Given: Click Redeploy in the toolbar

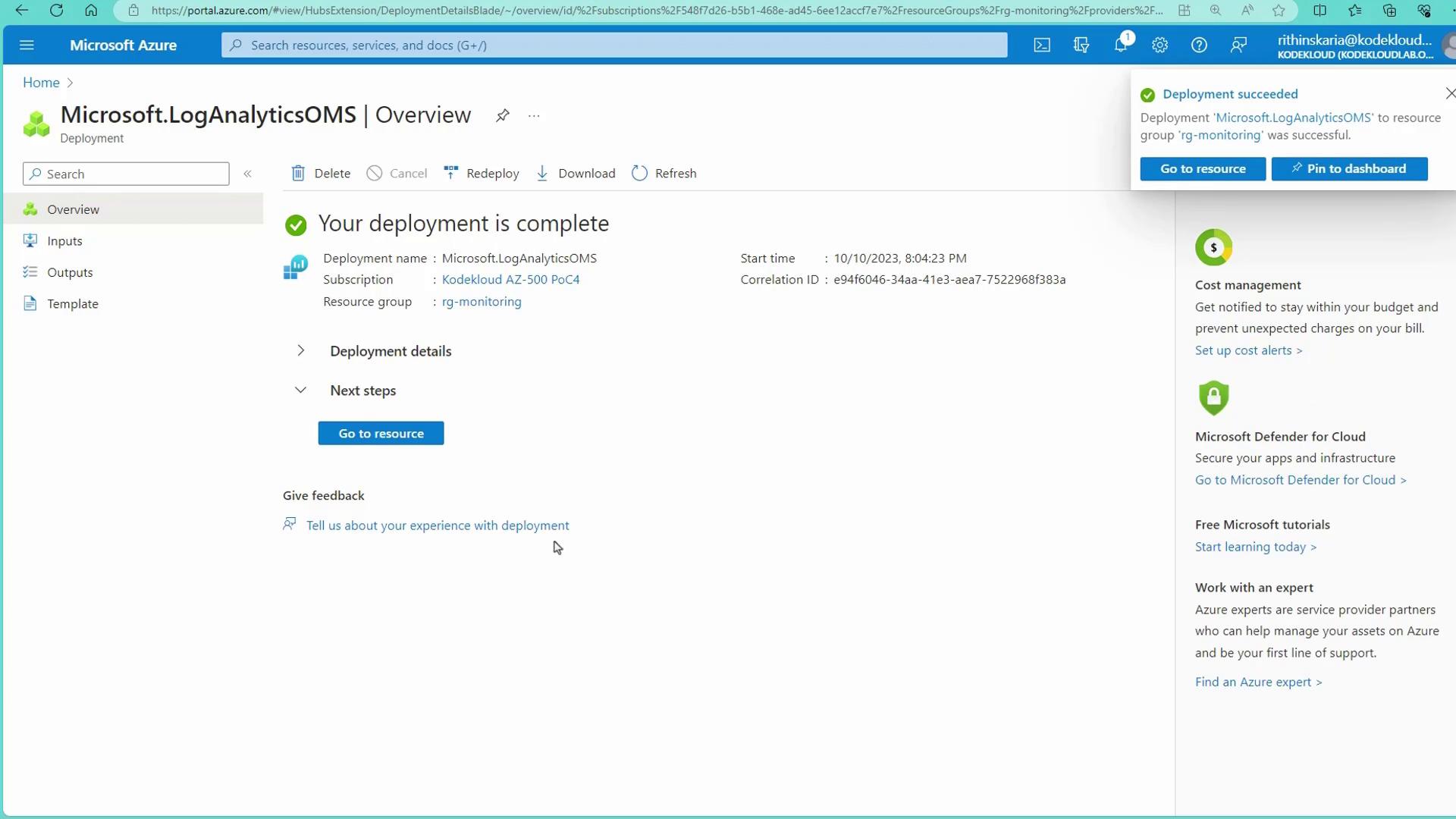Looking at the screenshot, I should click(x=482, y=174).
